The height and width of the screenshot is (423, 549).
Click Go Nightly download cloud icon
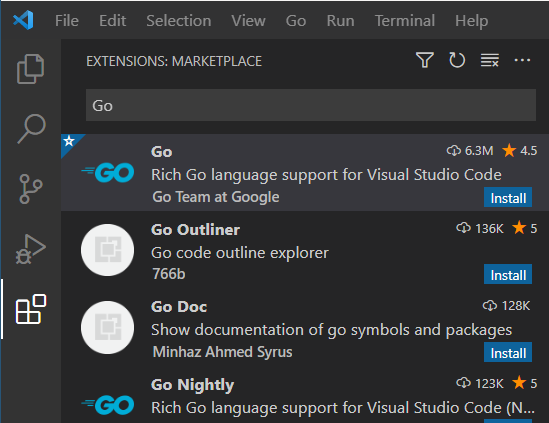(x=464, y=383)
